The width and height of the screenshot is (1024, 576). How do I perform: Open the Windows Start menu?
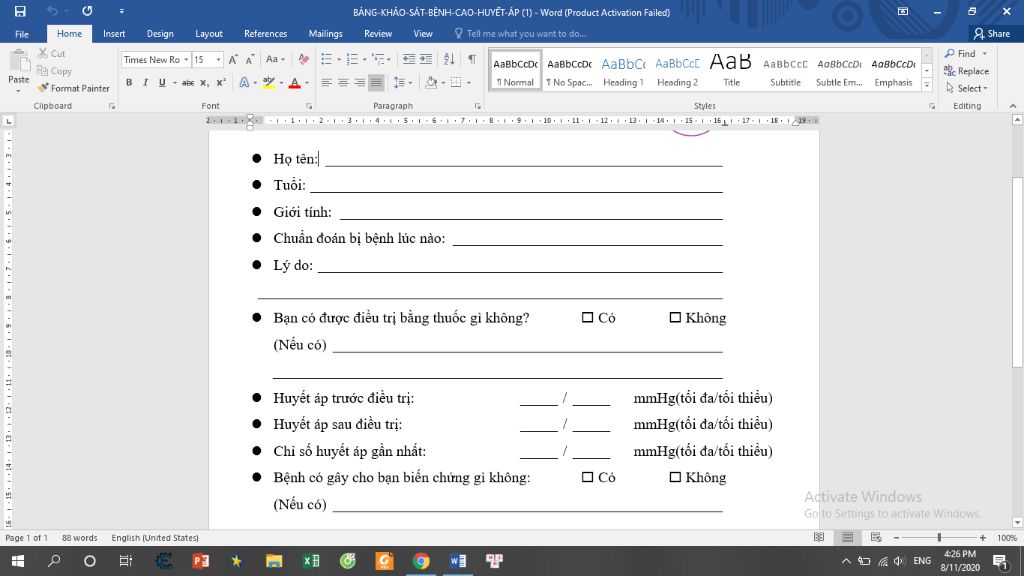click(x=18, y=561)
